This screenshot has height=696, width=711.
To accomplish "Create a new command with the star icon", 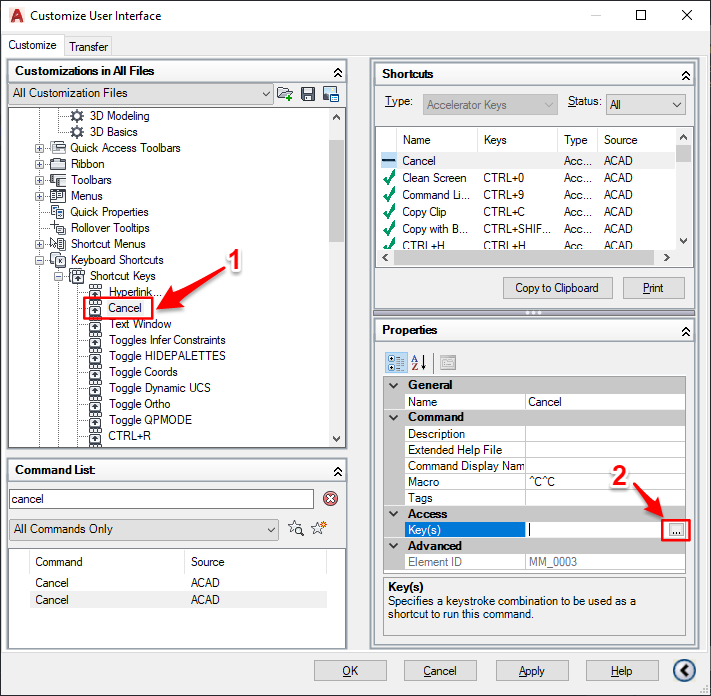I will click(319, 528).
